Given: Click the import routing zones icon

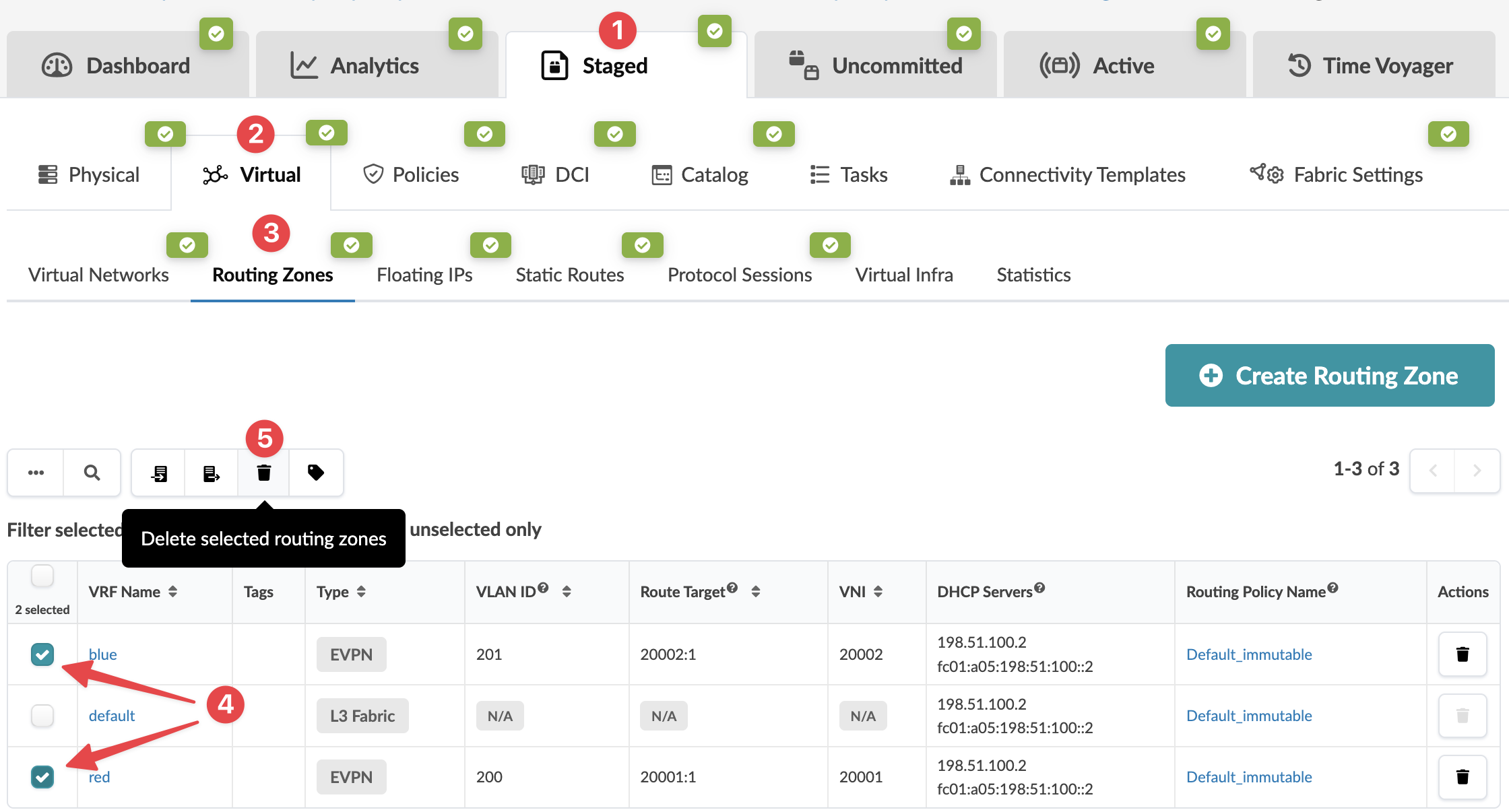Looking at the screenshot, I should coord(159,473).
